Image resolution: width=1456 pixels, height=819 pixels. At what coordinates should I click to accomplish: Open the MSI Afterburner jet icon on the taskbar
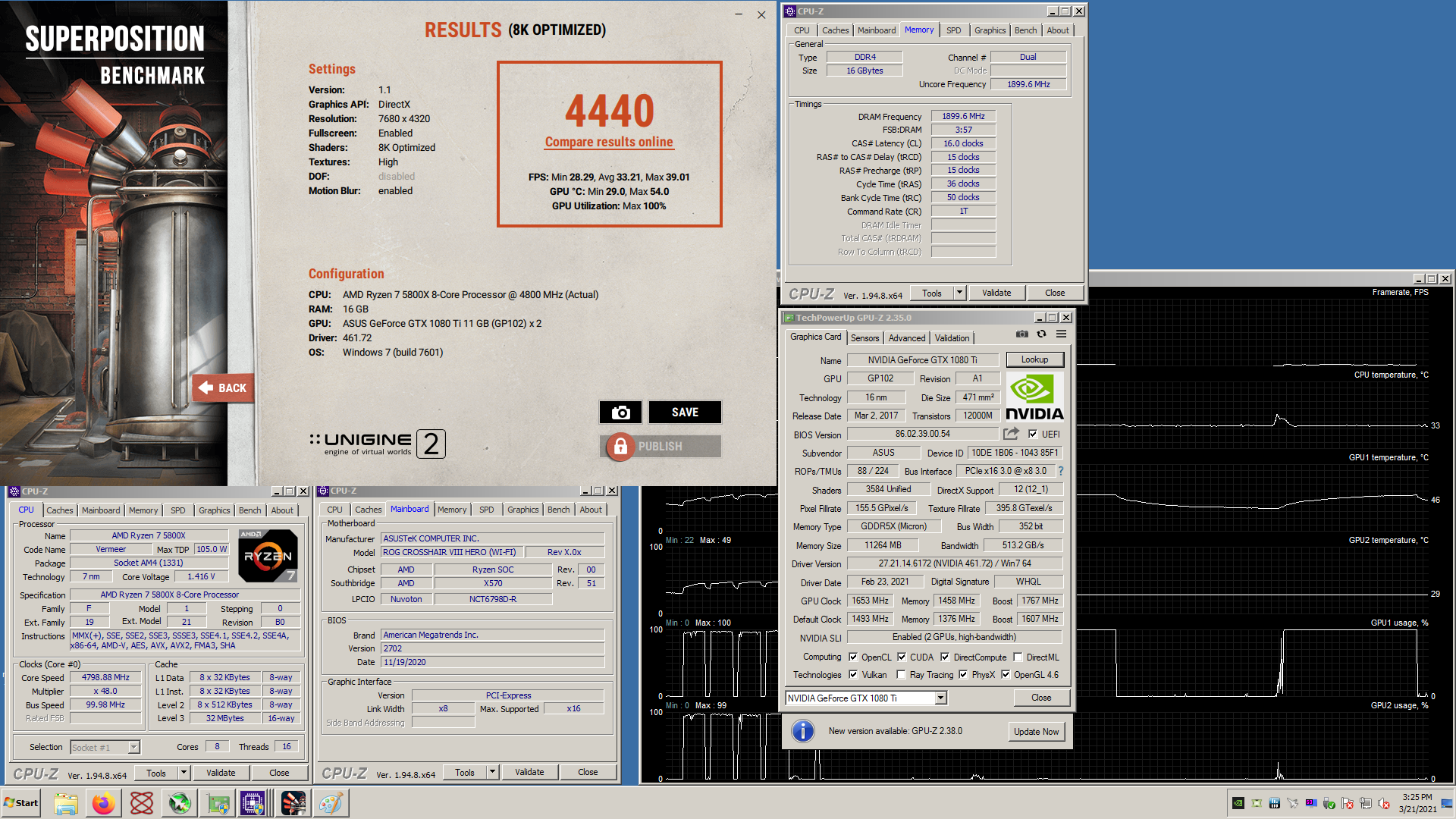pyautogui.click(x=180, y=803)
